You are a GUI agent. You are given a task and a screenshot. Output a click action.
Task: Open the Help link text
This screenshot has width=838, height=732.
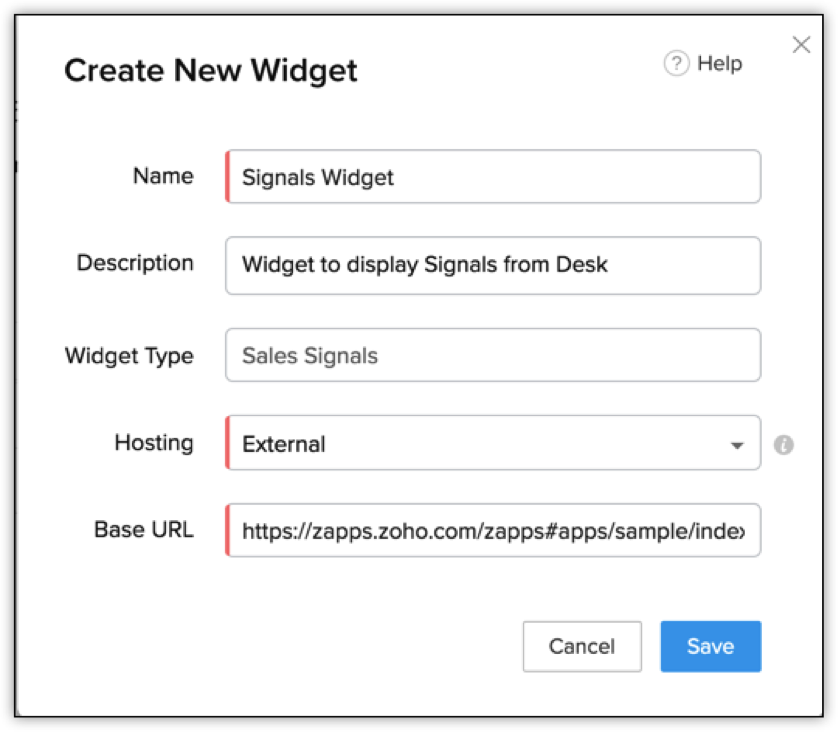pyautogui.click(x=719, y=64)
